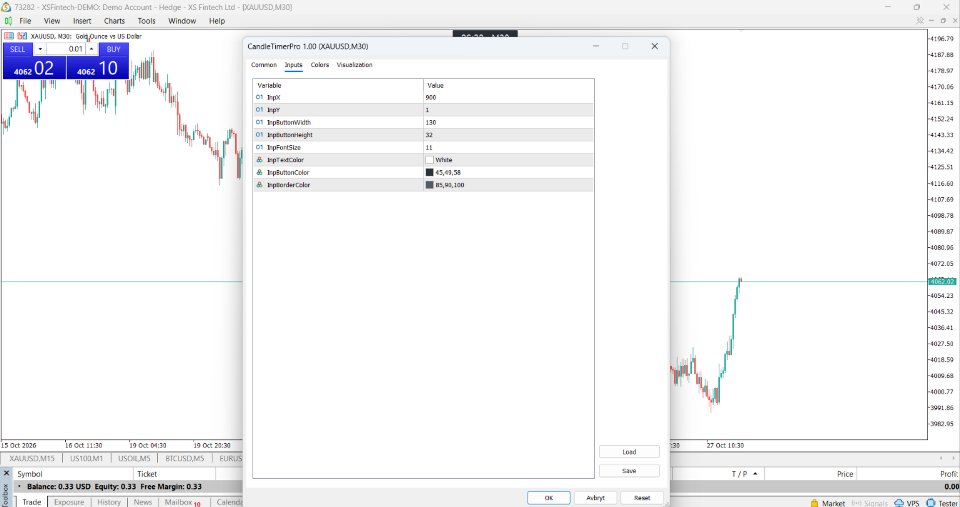Select the InpButtonHeight variable row
960x507 pixels.
tap(423, 135)
